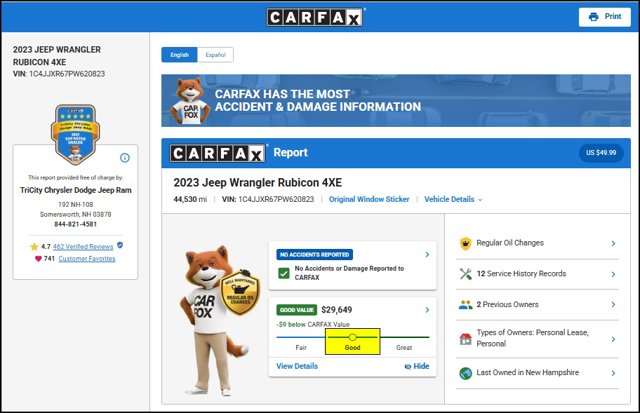Switch the report language to English
Screen dimensions: 640x413
(x=180, y=55)
